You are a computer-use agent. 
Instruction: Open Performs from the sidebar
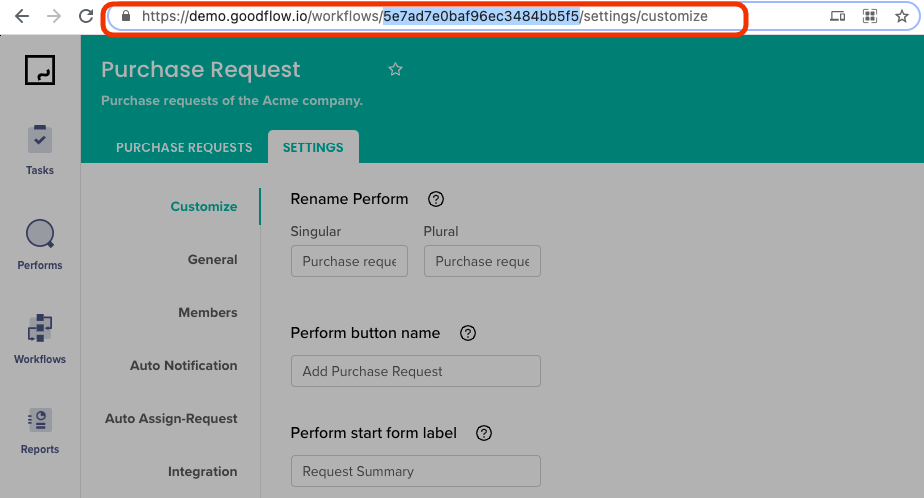point(39,245)
